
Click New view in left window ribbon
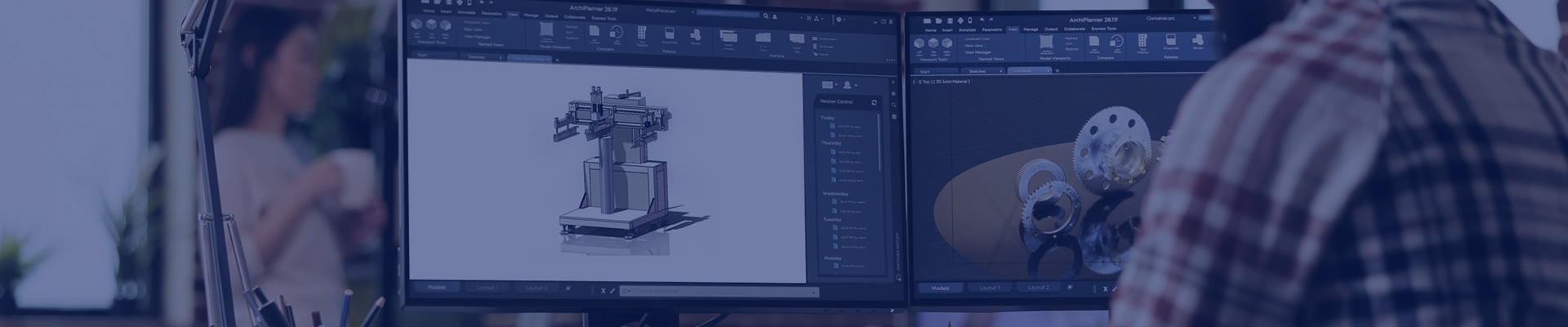pos(473,29)
